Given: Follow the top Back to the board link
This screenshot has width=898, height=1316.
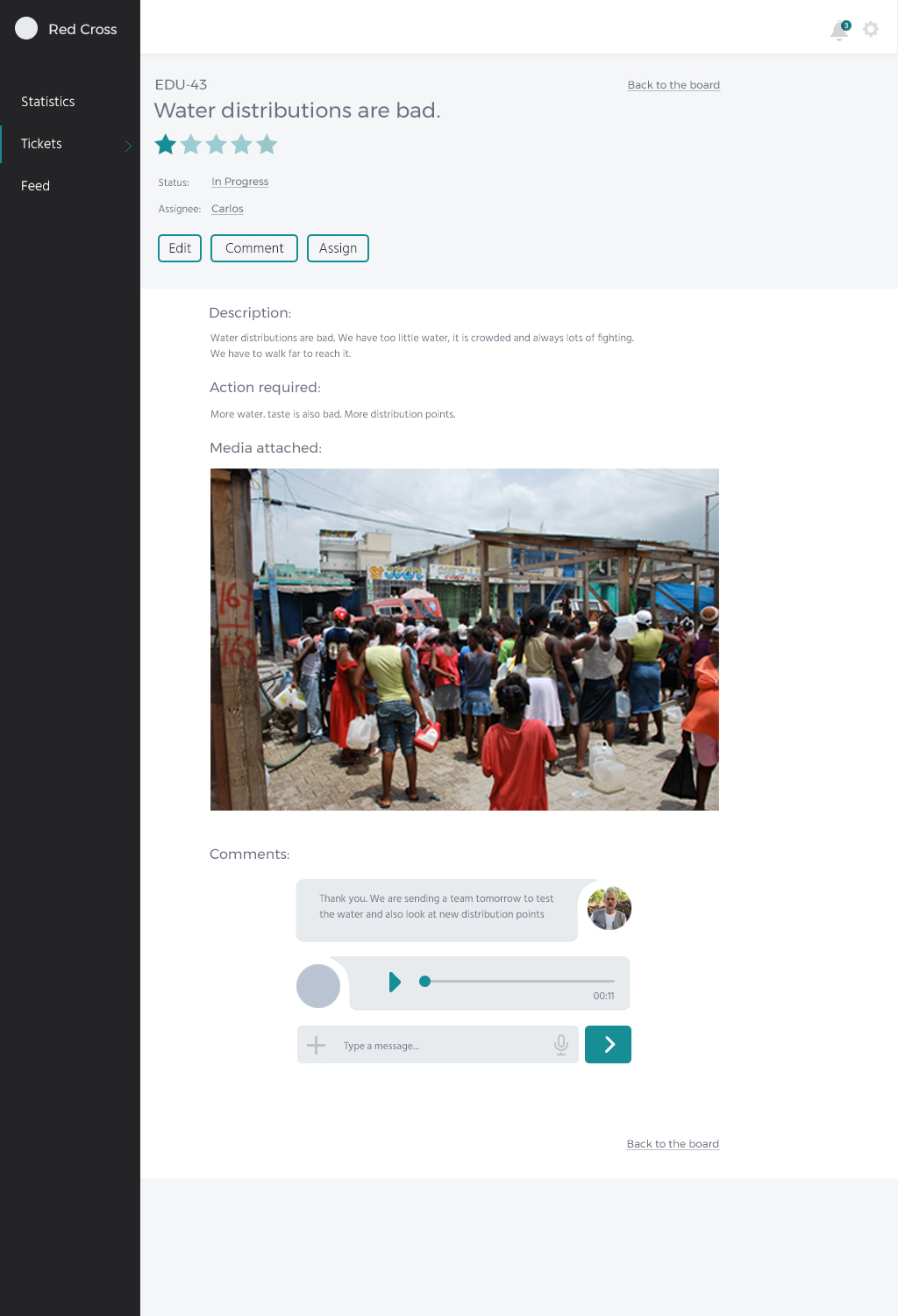Looking at the screenshot, I should 673,85.
